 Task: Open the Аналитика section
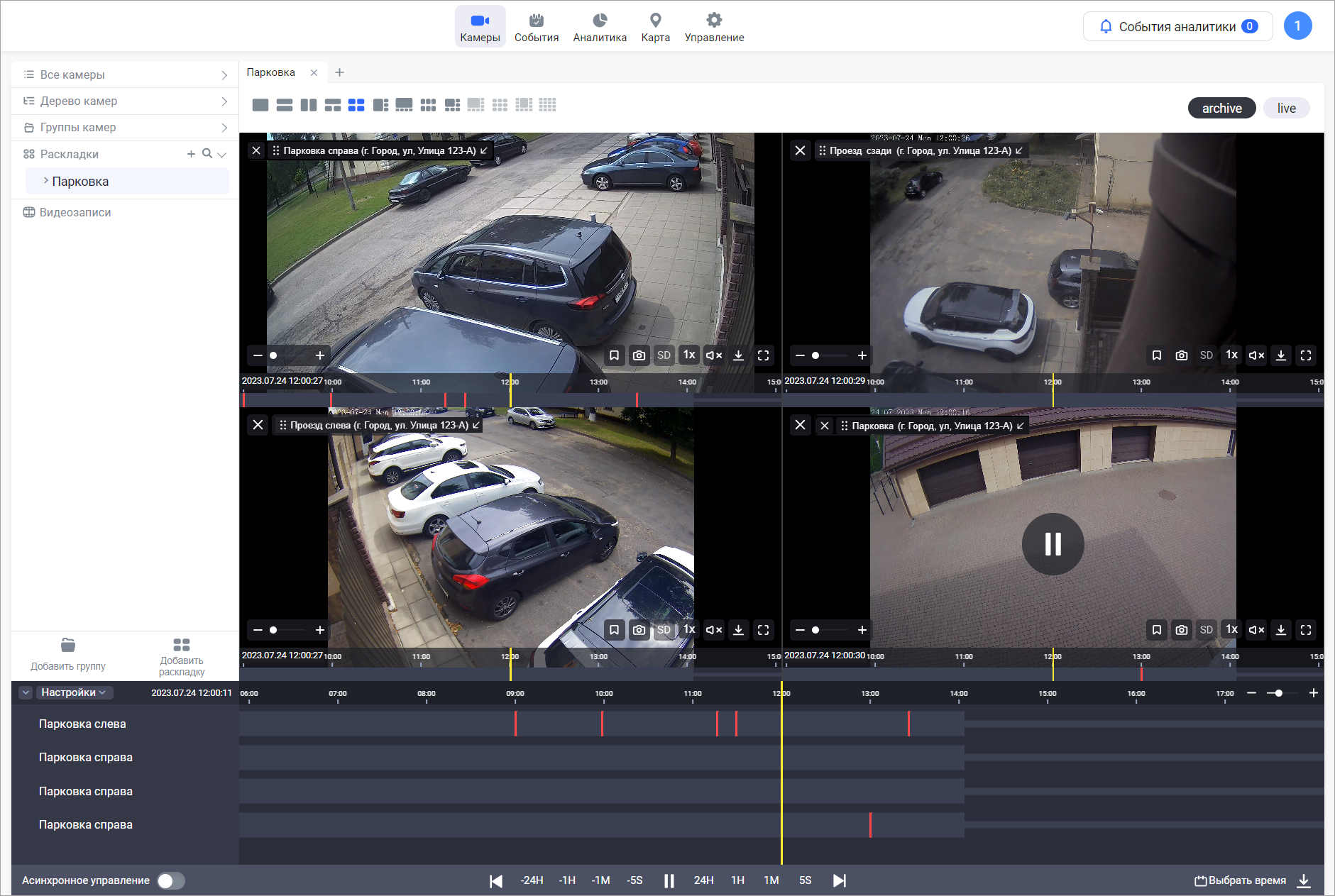pyautogui.click(x=600, y=27)
